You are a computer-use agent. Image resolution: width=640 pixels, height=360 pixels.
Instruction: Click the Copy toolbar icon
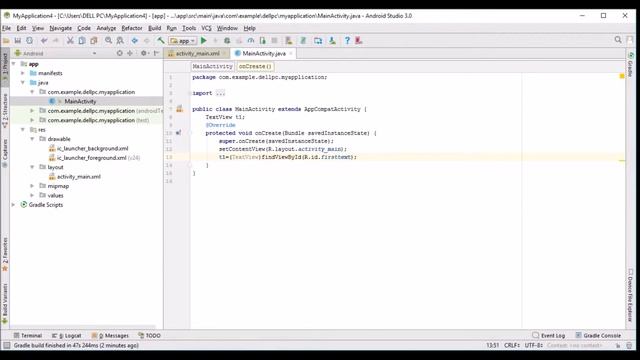click(x=82, y=40)
